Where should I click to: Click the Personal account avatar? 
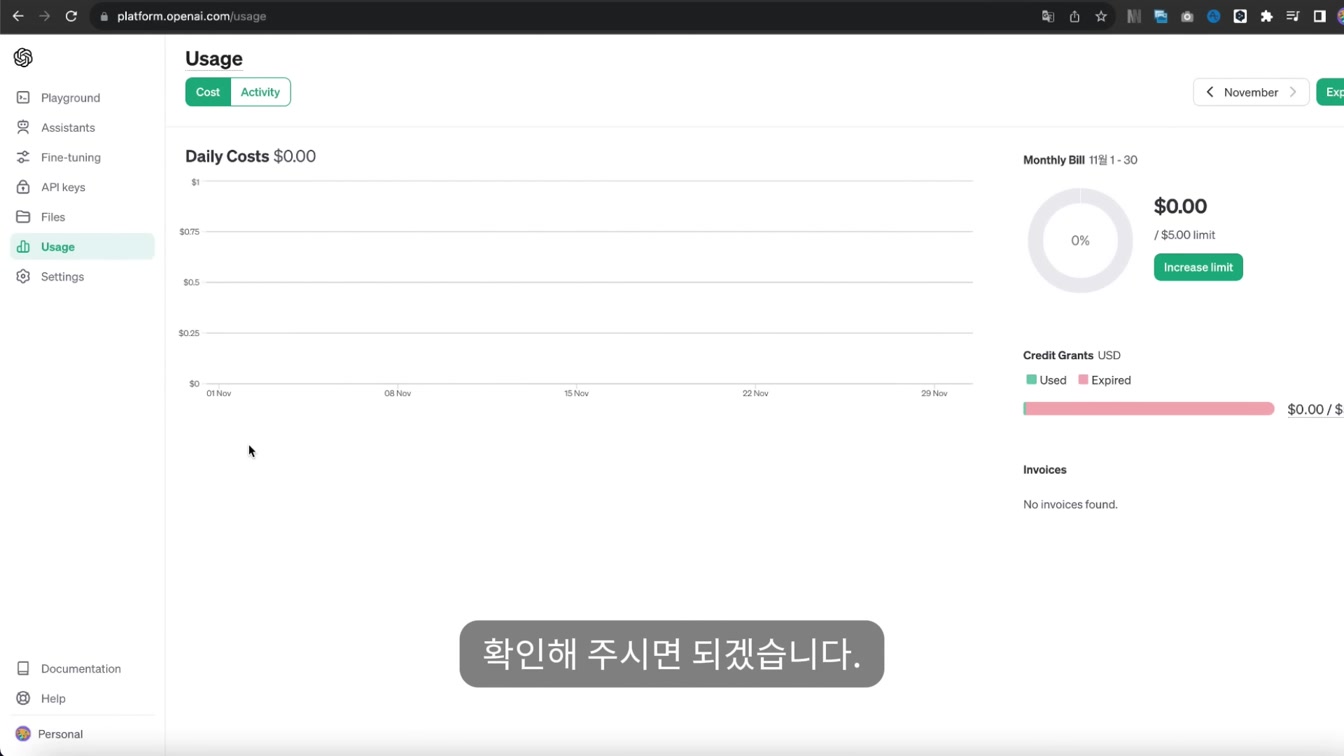pos(23,734)
